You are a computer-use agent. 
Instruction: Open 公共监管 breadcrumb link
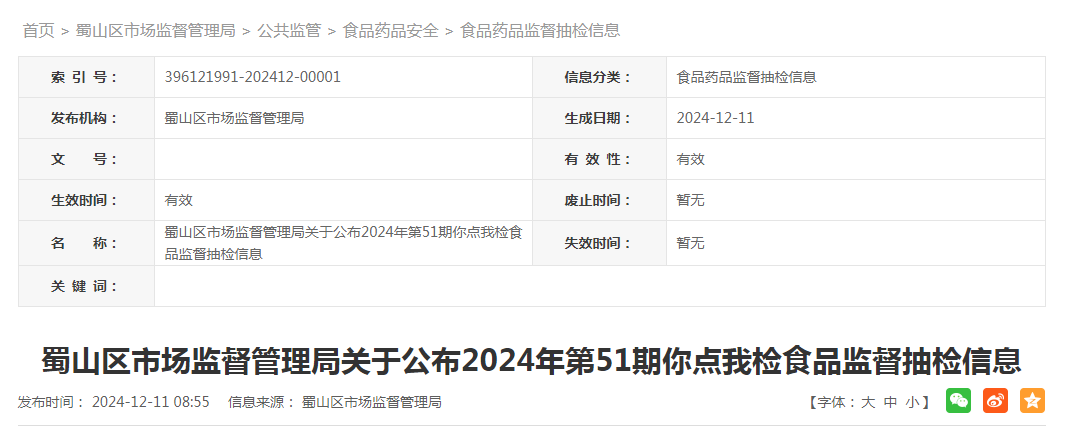coord(289,31)
